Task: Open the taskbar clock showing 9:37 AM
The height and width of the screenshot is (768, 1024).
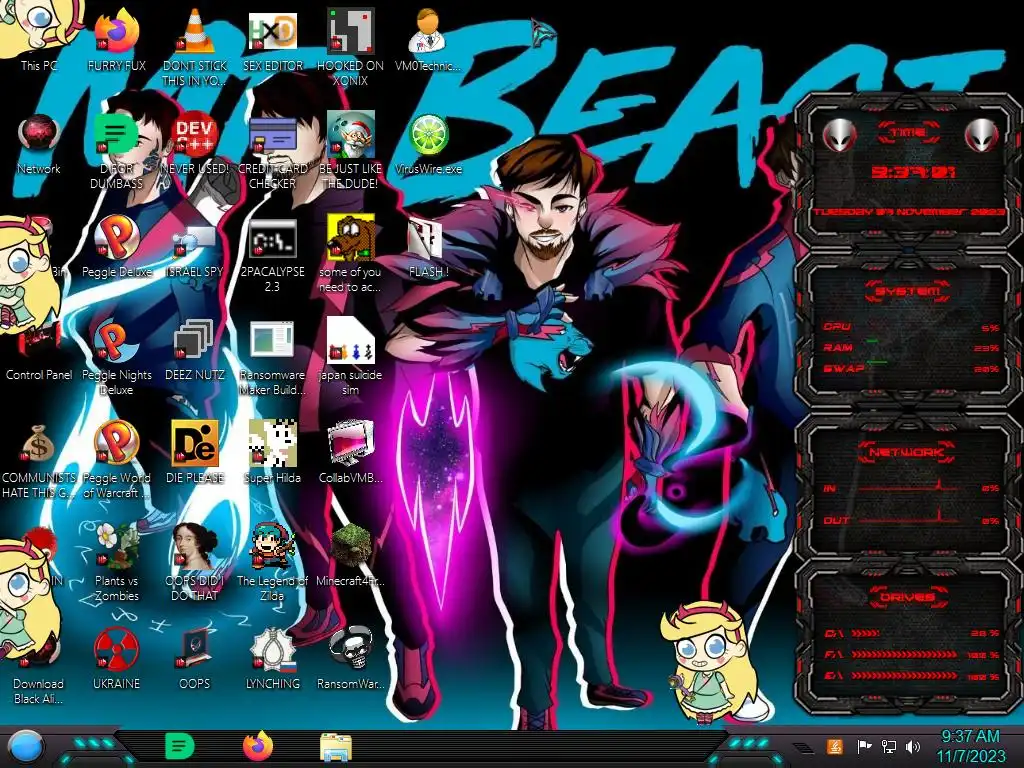Action: (x=970, y=746)
